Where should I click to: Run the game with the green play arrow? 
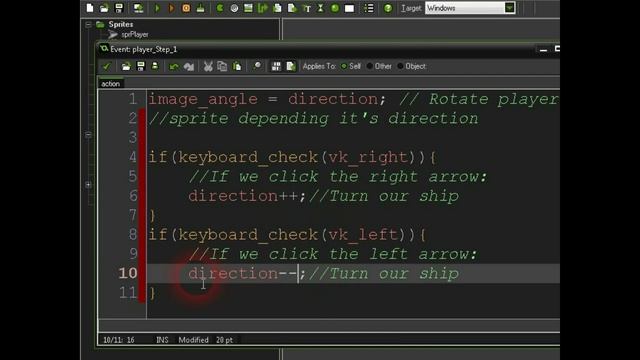157,8
